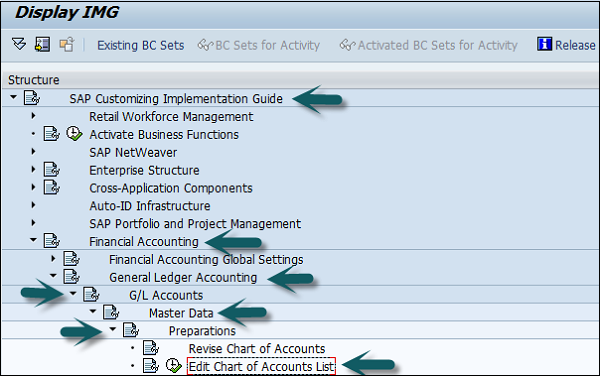600x376 pixels.
Task: Select Financial Accounting row text
Action: 144,241
